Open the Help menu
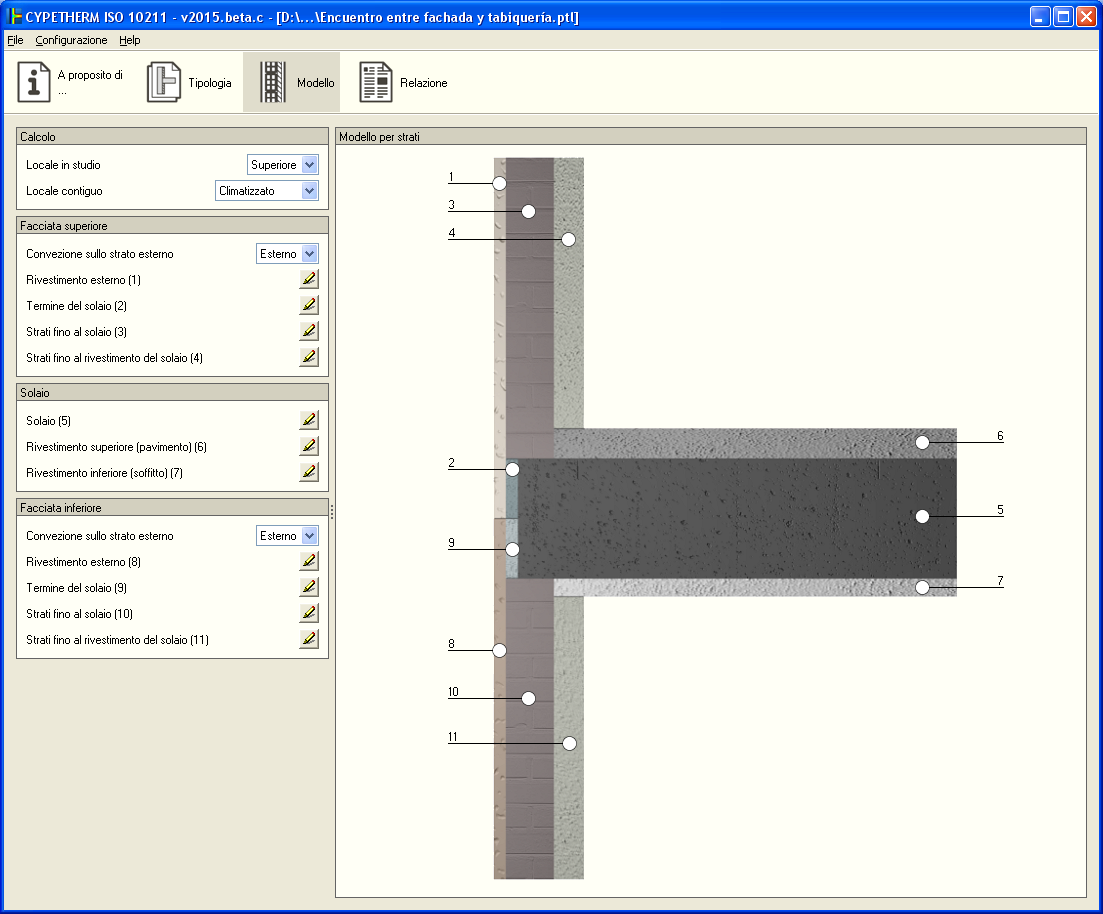The width and height of the screenshot is (1103, 914). coord(129,40)
